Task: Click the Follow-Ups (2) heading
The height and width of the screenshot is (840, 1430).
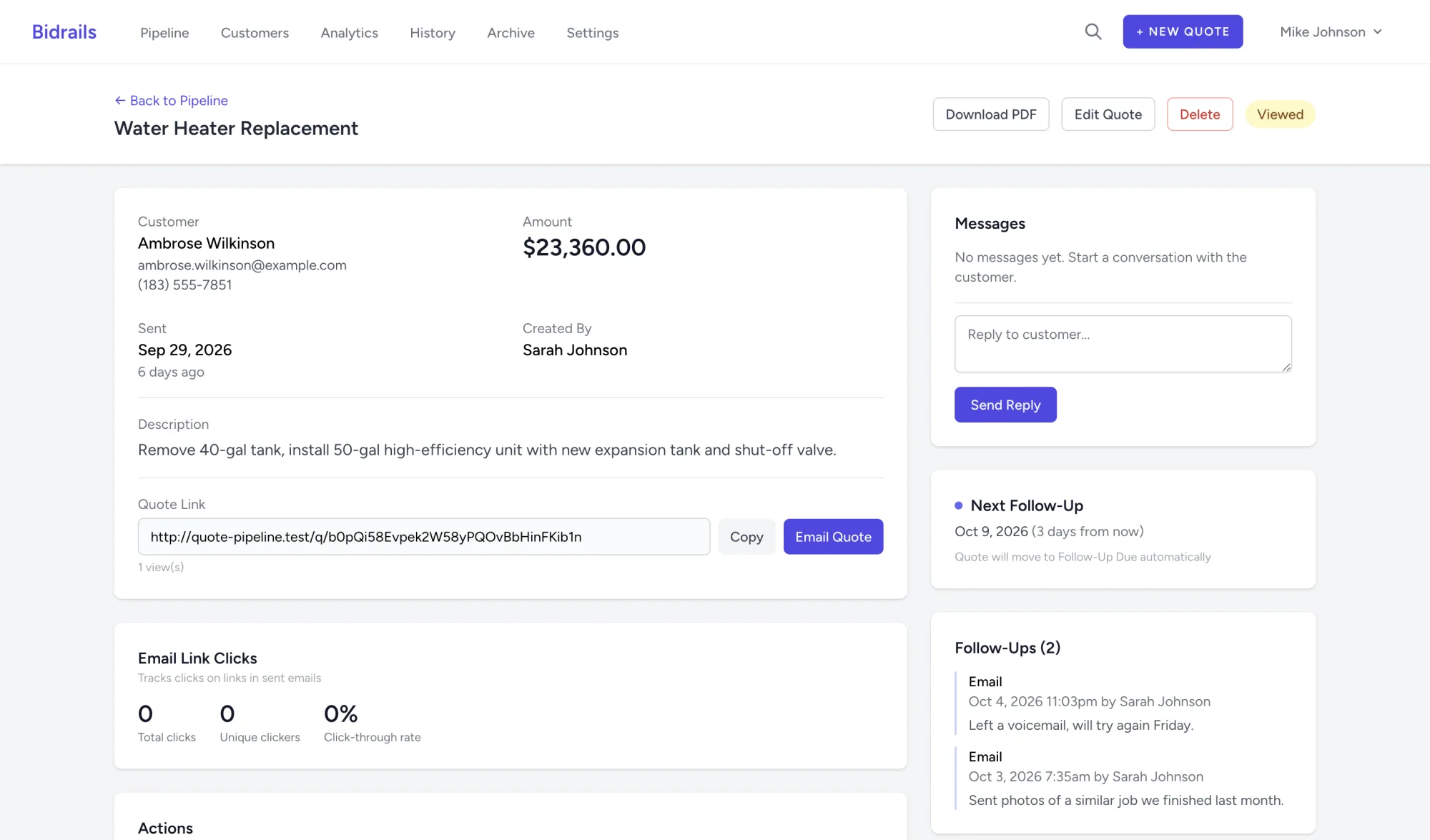Action: coord(1007,648)
